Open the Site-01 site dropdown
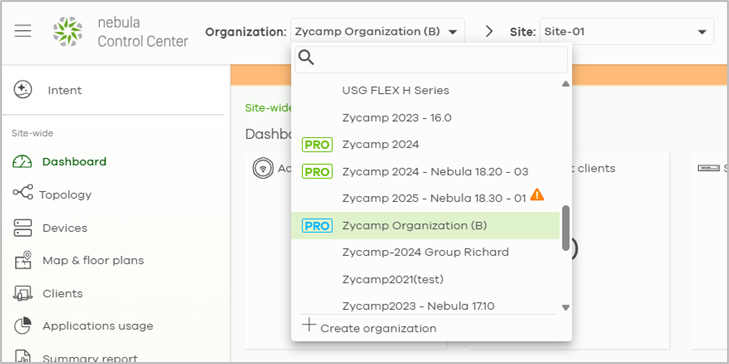Screen dimensions: 729x364 tap(627, 32)
